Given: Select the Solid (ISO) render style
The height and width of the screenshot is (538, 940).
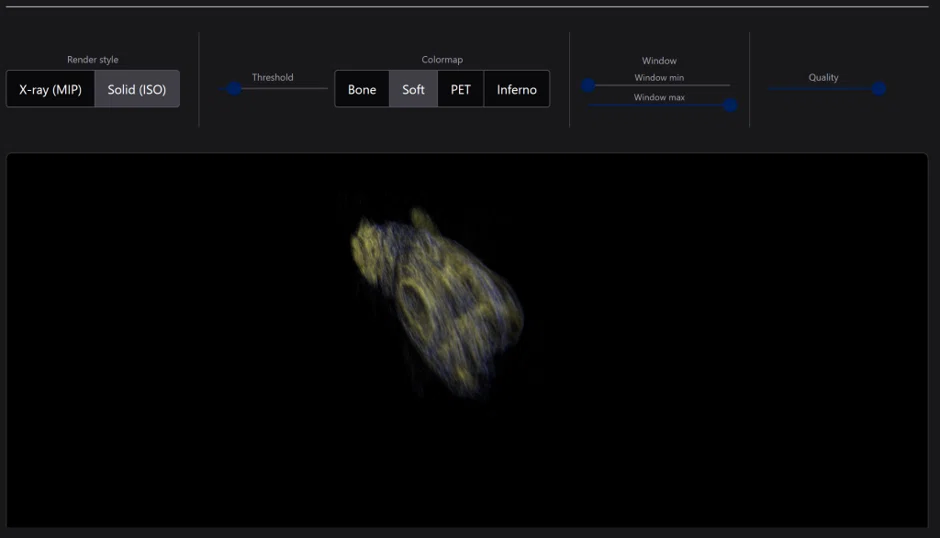Looking at the screenshot, I should coord(137,89).
